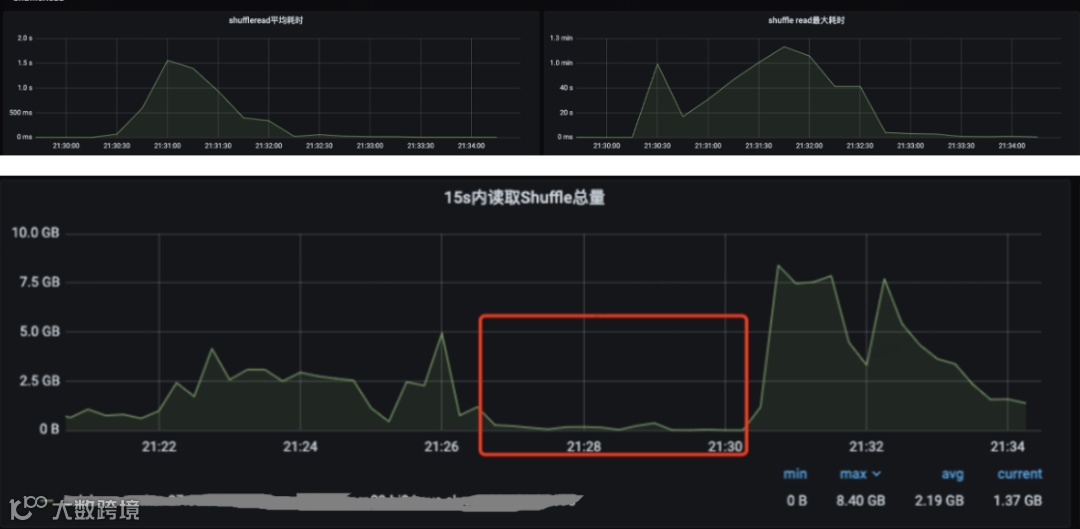The width and height of the screenshot is (1080, 529).
Task: Click the 2.5 GB y-axis label
Action: click(x=39, y=380)
